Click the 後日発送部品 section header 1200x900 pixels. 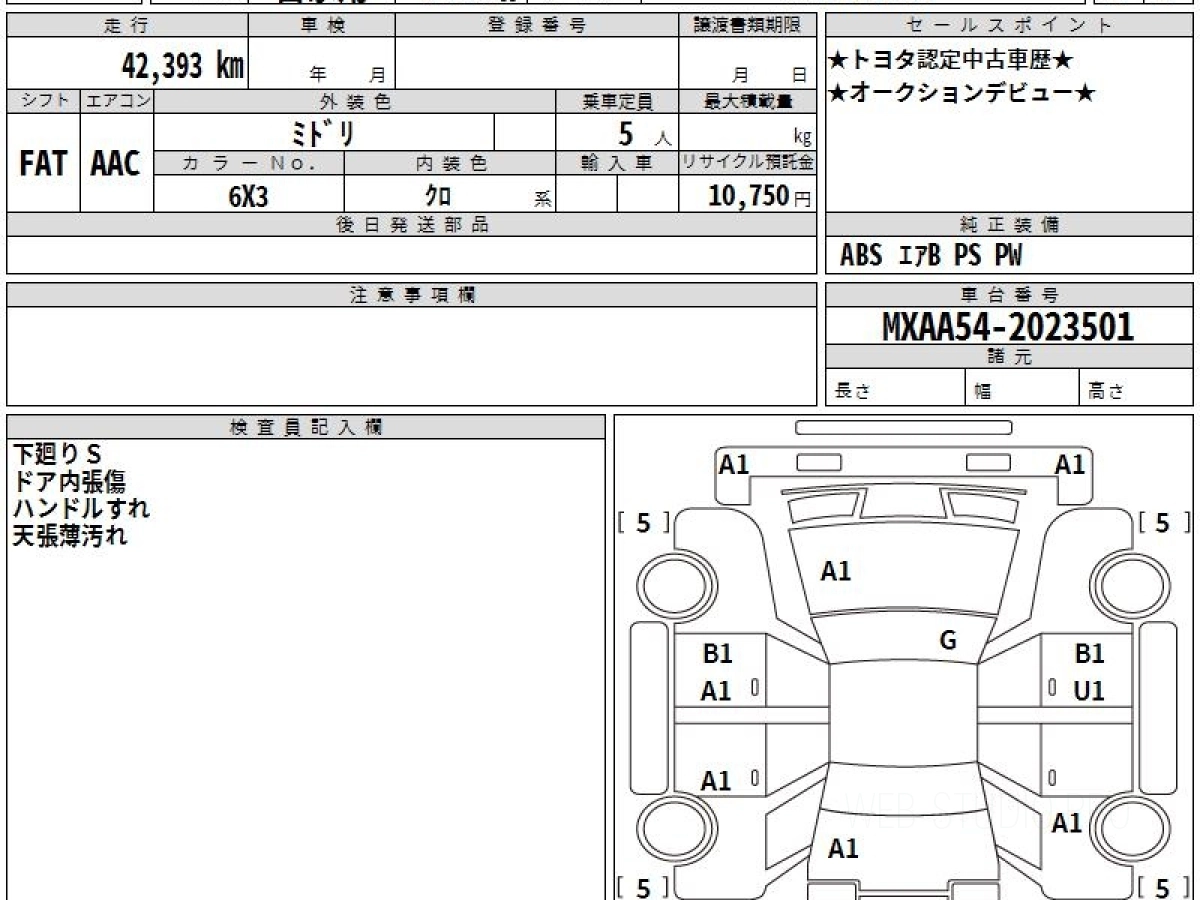click(x=412, y=224)
